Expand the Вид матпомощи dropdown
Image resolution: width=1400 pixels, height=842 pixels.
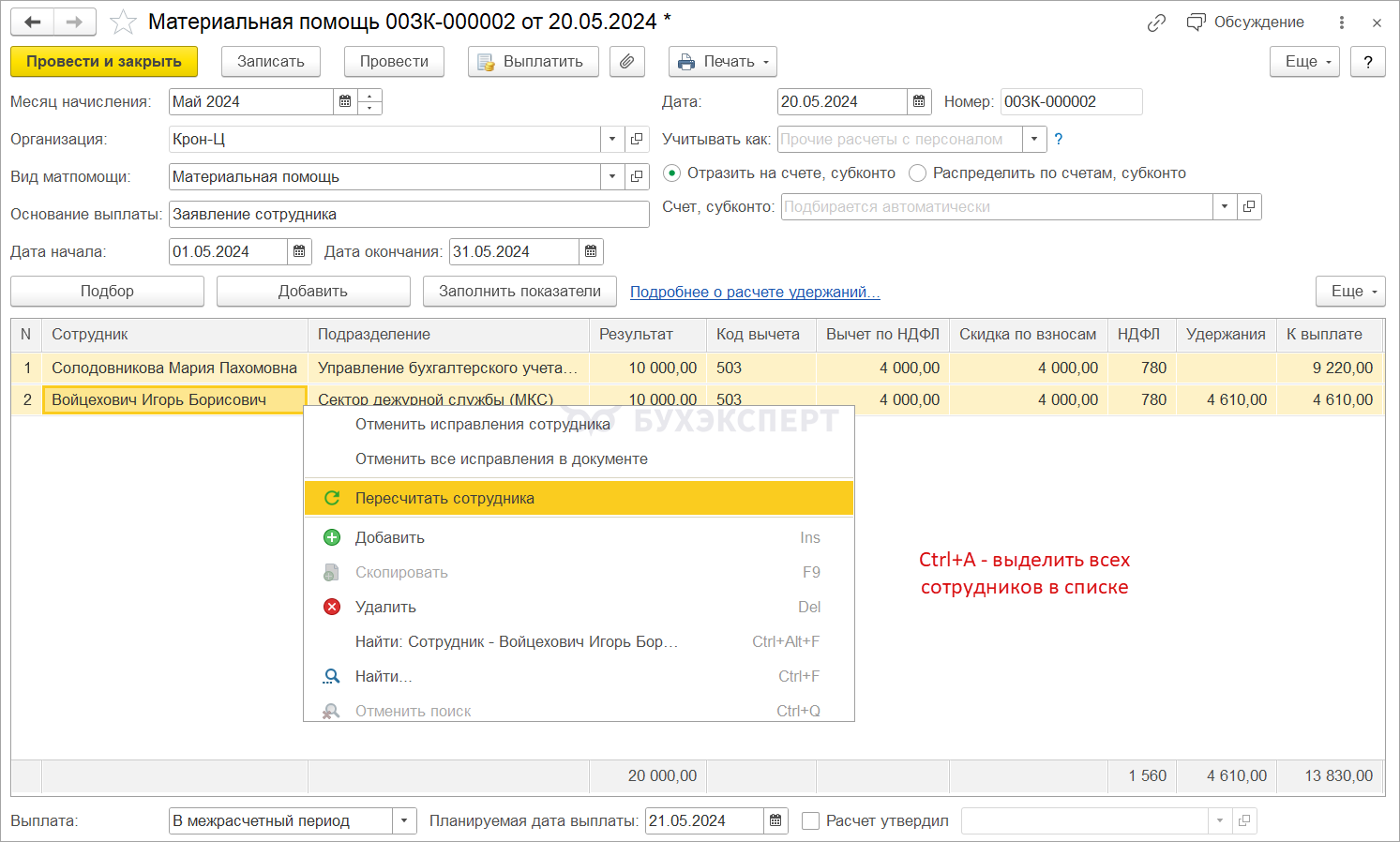(612, 177)
